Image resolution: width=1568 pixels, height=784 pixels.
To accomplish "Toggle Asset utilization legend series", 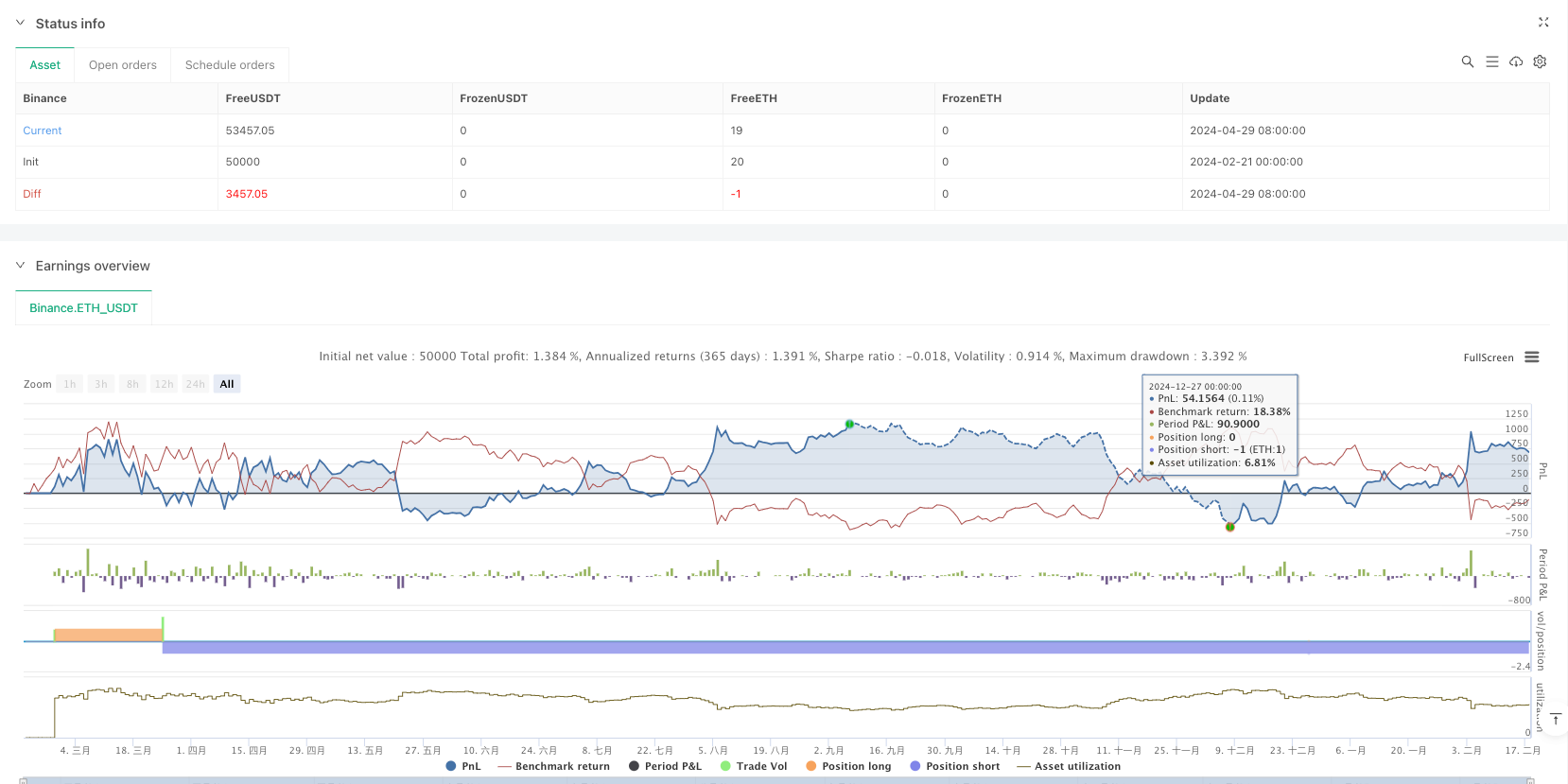I will pyautogui.click(x=1069, y=766).
